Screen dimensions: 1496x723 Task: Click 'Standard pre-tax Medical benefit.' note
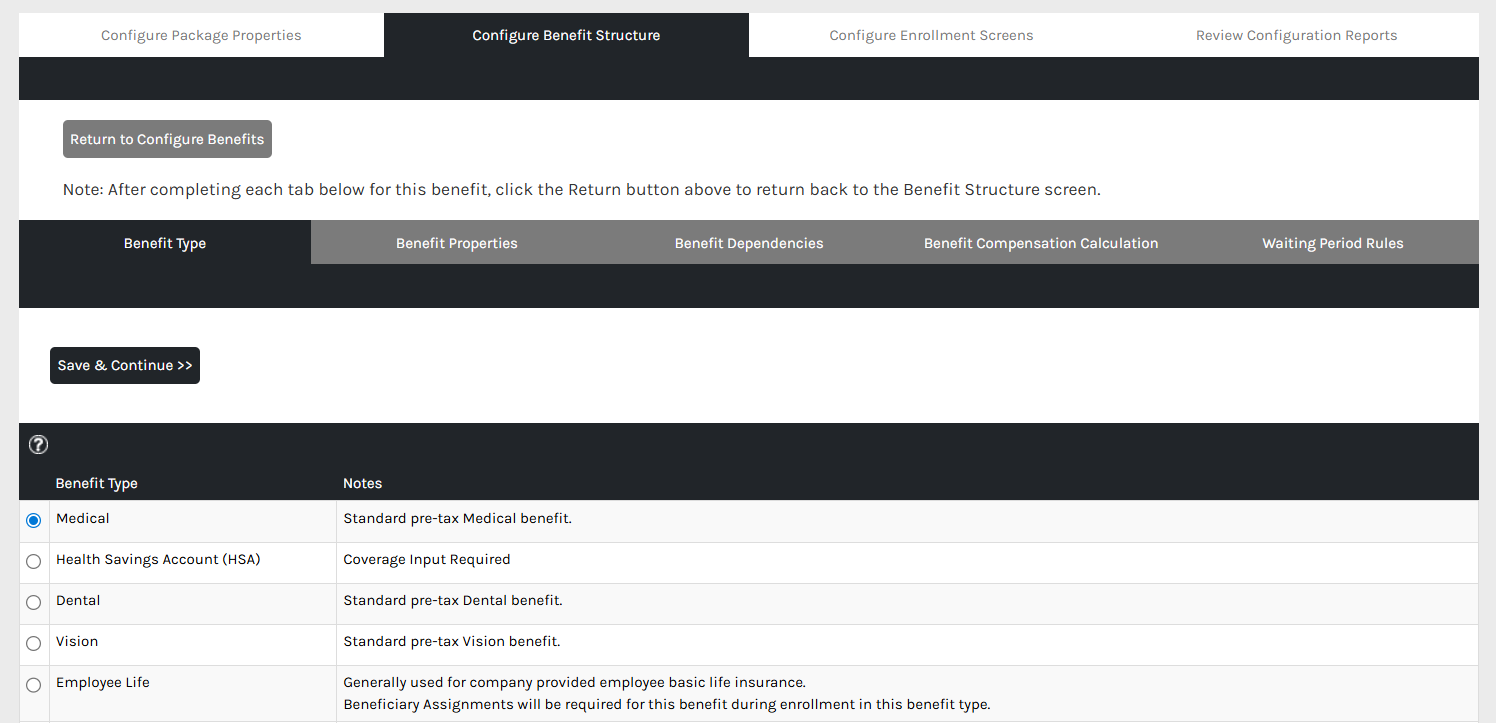[457, 518]
